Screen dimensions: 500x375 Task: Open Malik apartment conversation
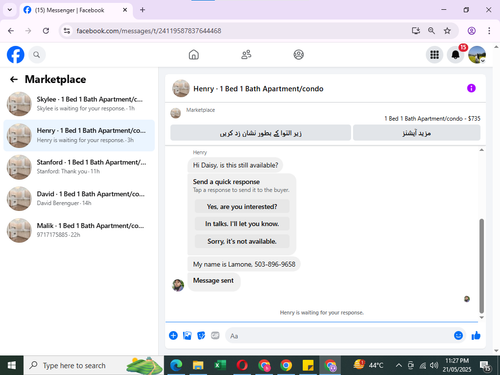[x=79, y=230]
